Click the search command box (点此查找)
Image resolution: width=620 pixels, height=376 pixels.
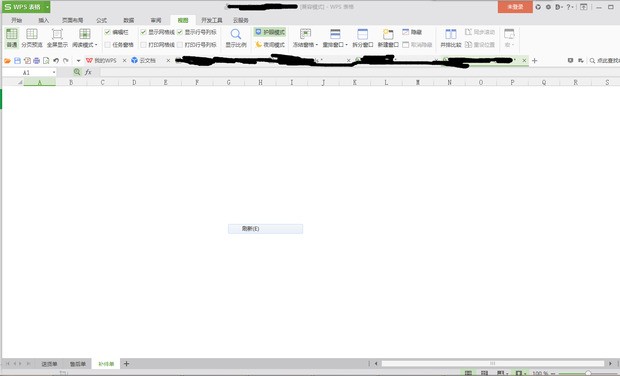(604, 60)
